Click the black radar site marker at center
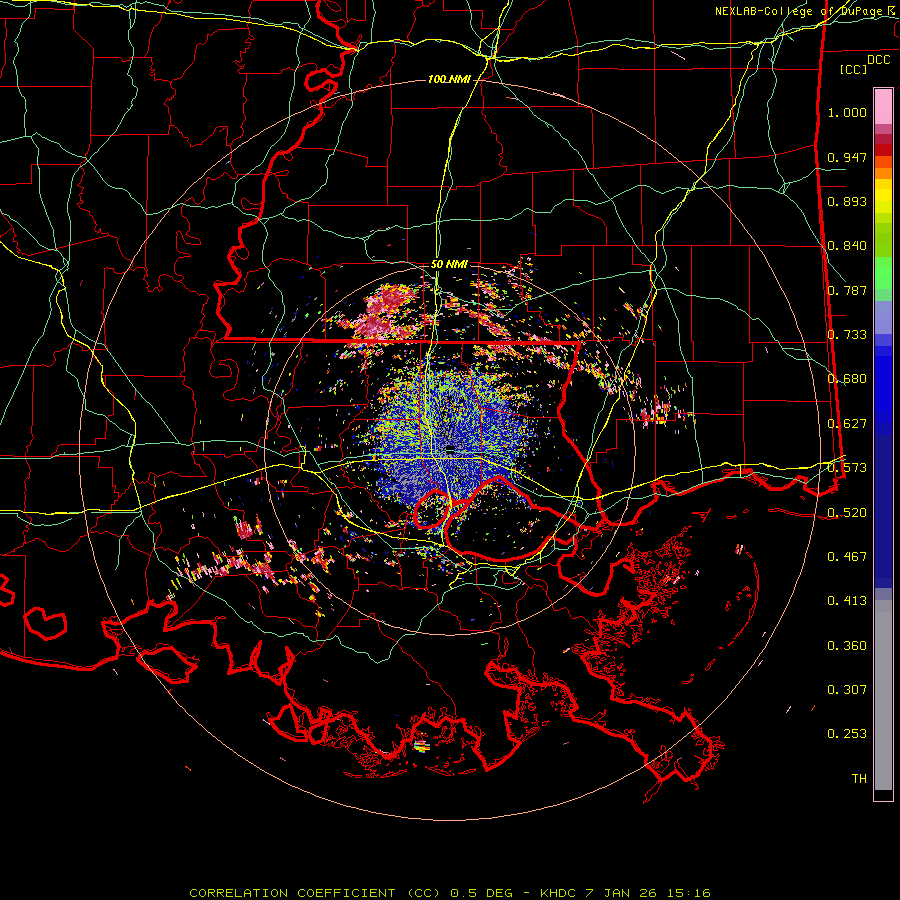The image size is (900, 900). 451,449
